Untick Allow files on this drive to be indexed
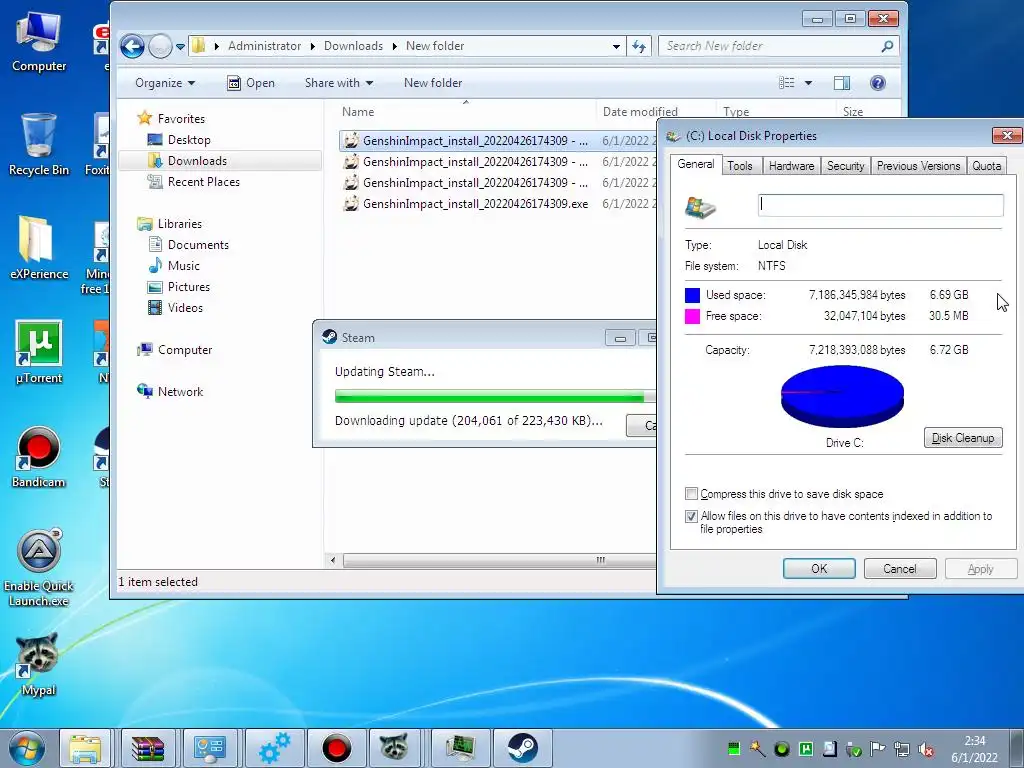The image size is (1024, 768). pyautogui.click(x=691, y=516)
